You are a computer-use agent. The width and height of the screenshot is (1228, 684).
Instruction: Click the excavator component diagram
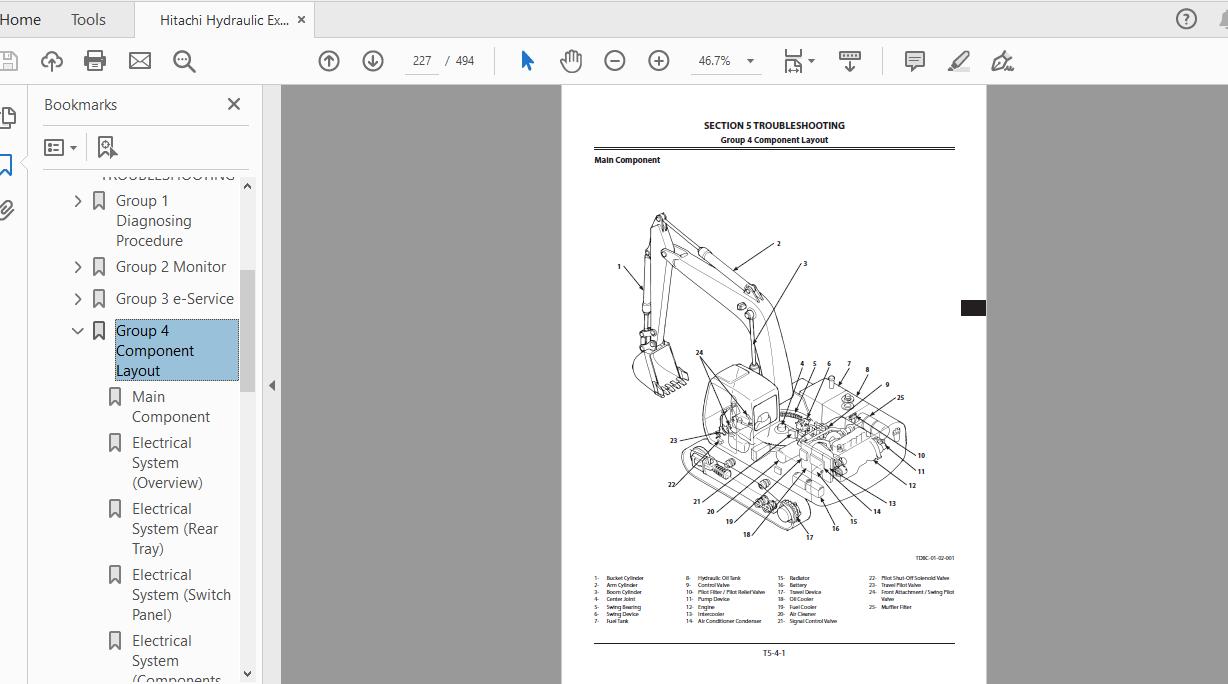pos(772,377)
